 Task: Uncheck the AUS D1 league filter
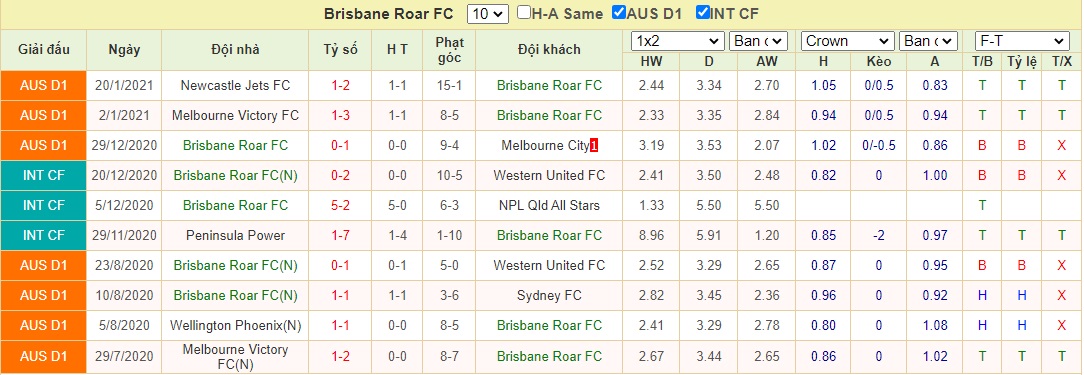pos(619,12)
